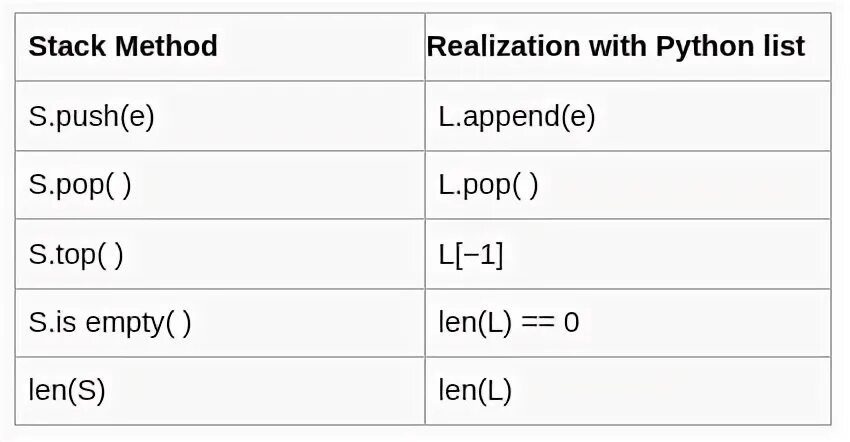Click the Realization with Python list header
This screenshot has width=850, height=442.
click(x=628, y=47)
